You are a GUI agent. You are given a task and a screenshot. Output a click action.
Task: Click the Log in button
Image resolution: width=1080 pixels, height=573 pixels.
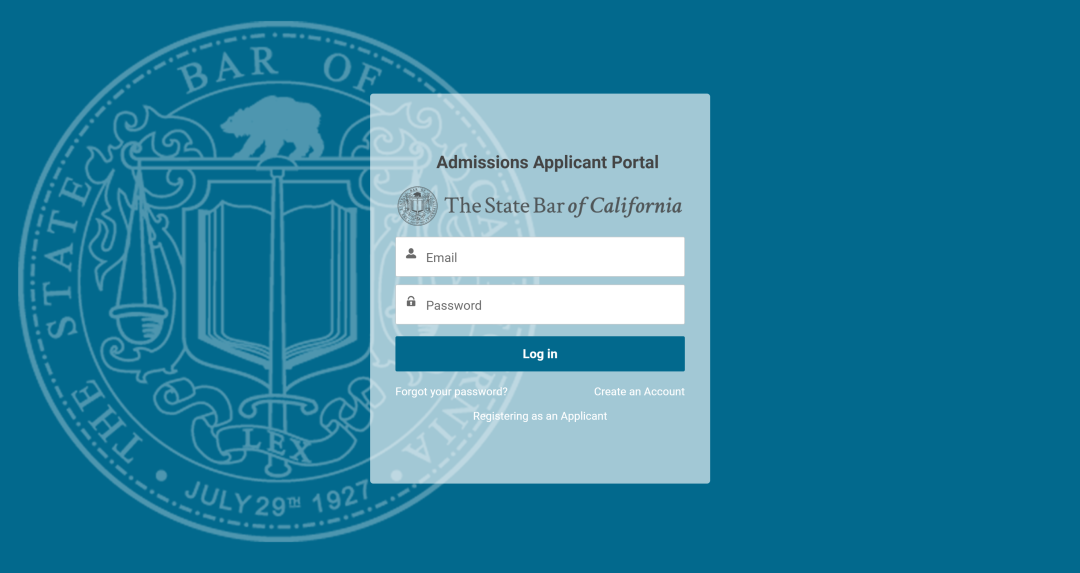pyautogui.click(x=540, y=354)
